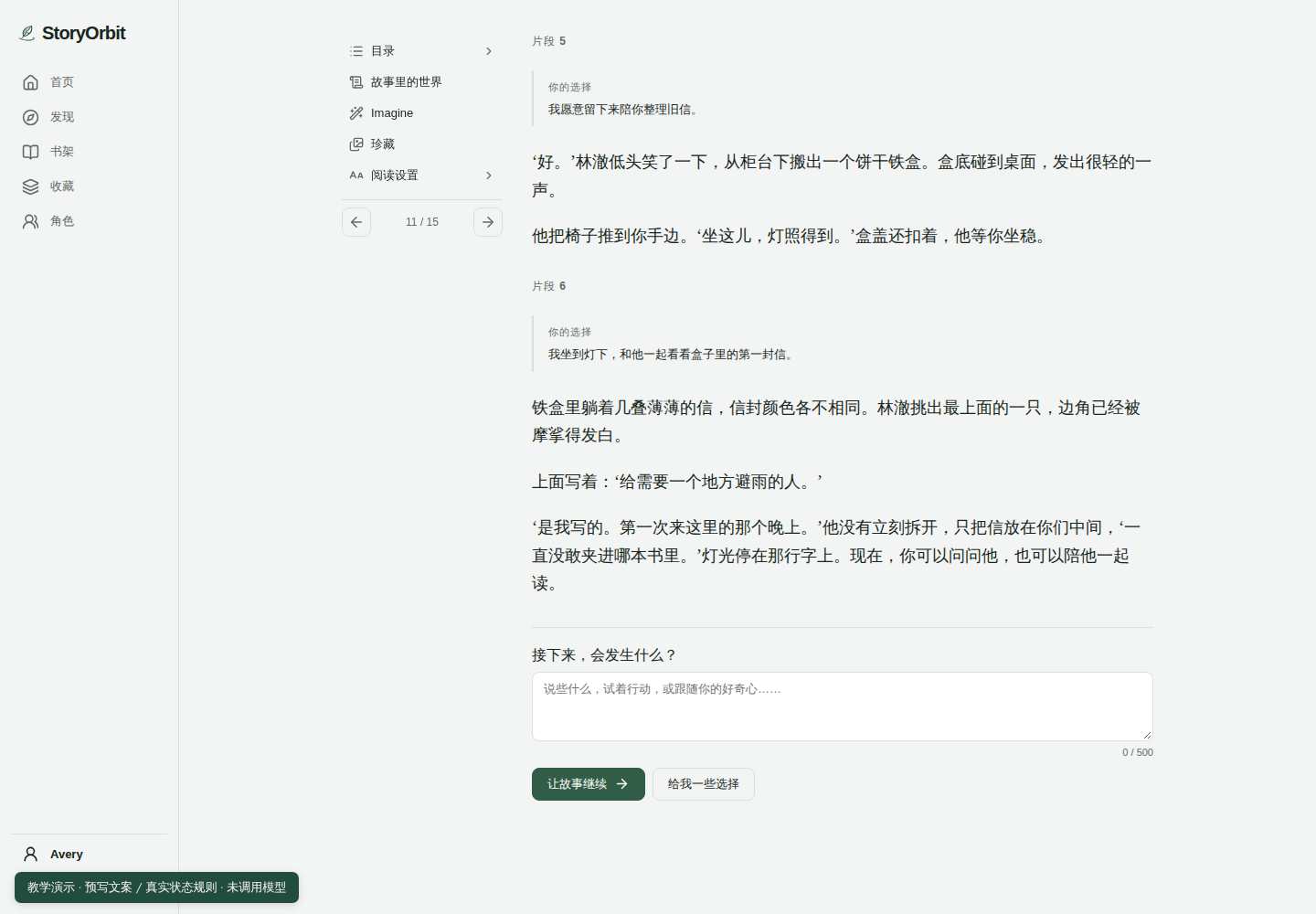The image size is (1316, 914).
Task: Click the 0 / 500 character counter
Action: pos(1138,752)
